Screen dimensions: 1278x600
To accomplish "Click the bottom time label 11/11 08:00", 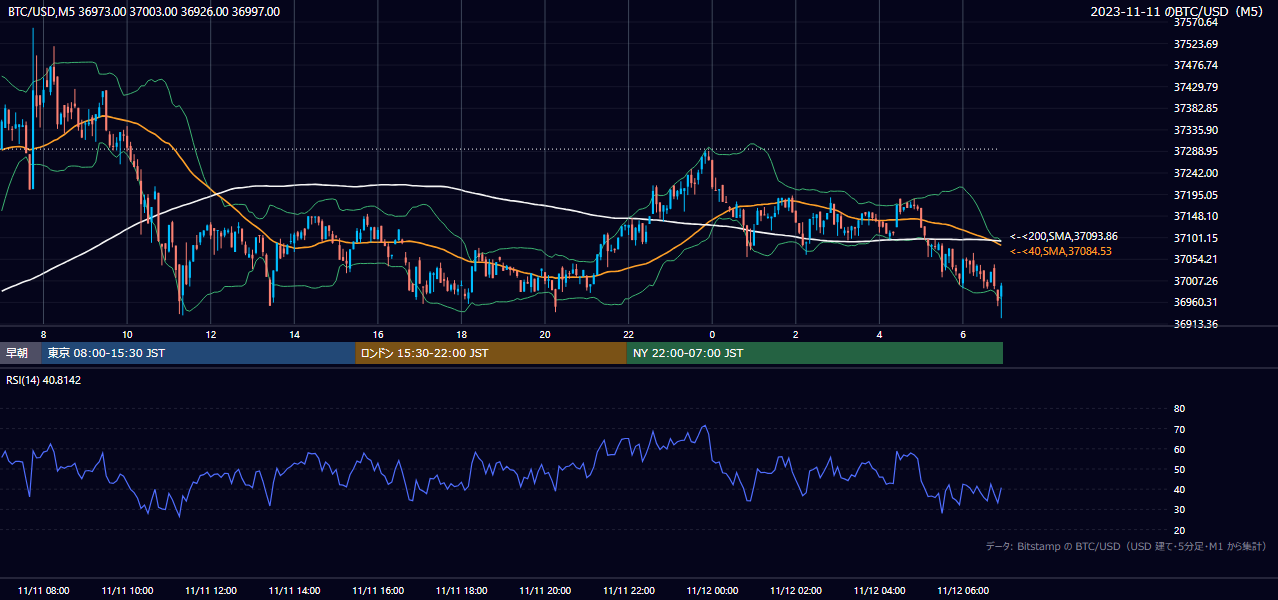I will (43, 590).
